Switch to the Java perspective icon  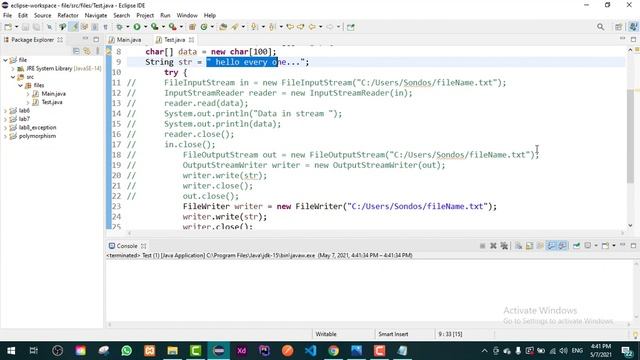[633, 27]
